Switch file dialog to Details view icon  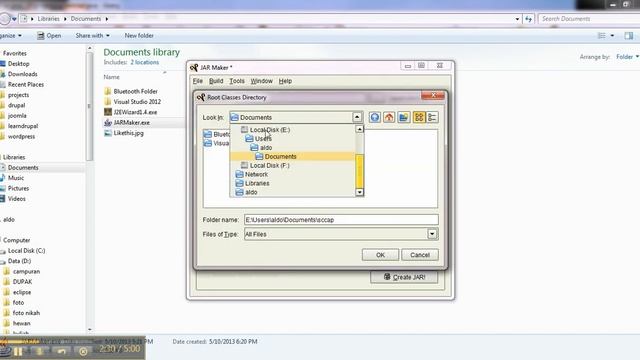click(432, 118)
